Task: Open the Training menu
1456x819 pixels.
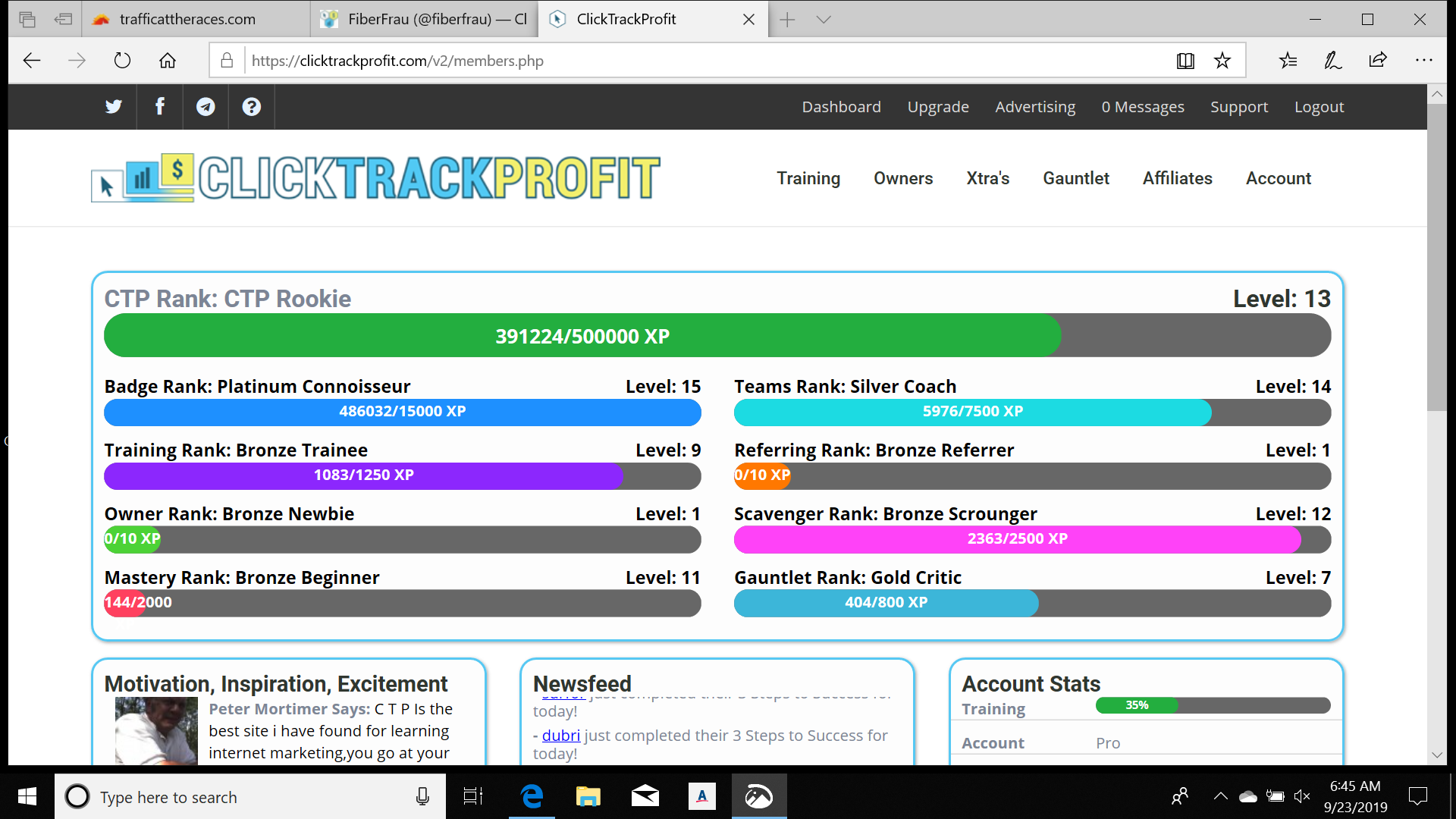Action: [808, 178]
